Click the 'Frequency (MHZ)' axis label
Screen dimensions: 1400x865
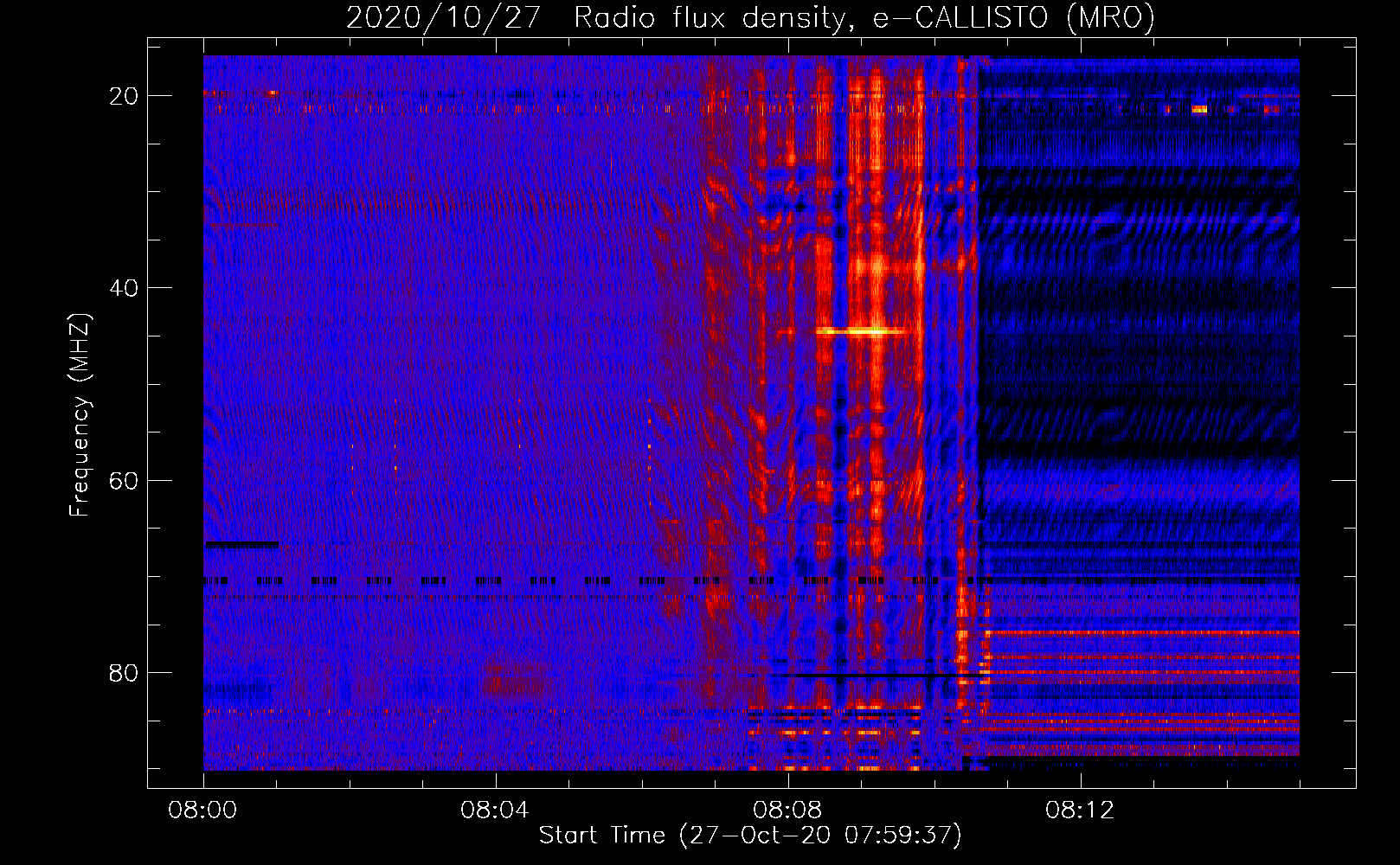(80, 415)
